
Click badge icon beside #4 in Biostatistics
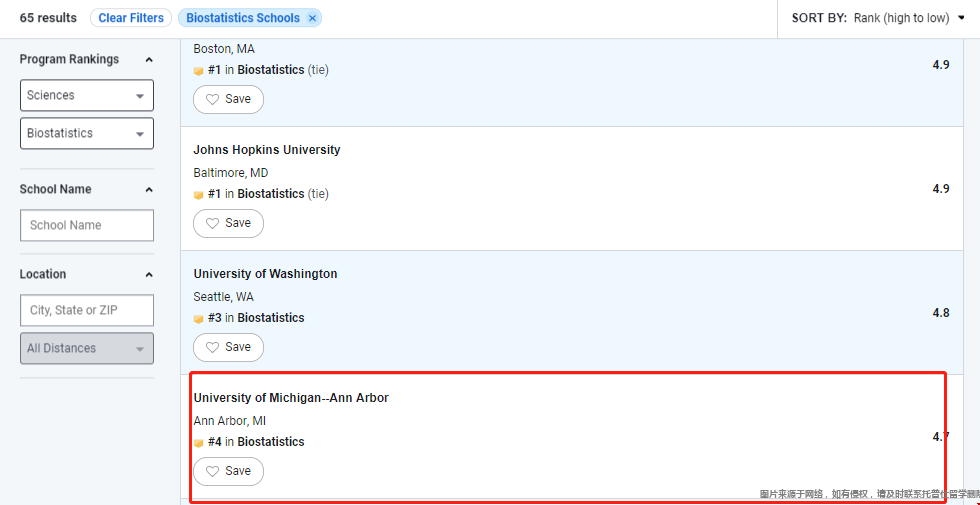tap(199, 442)
